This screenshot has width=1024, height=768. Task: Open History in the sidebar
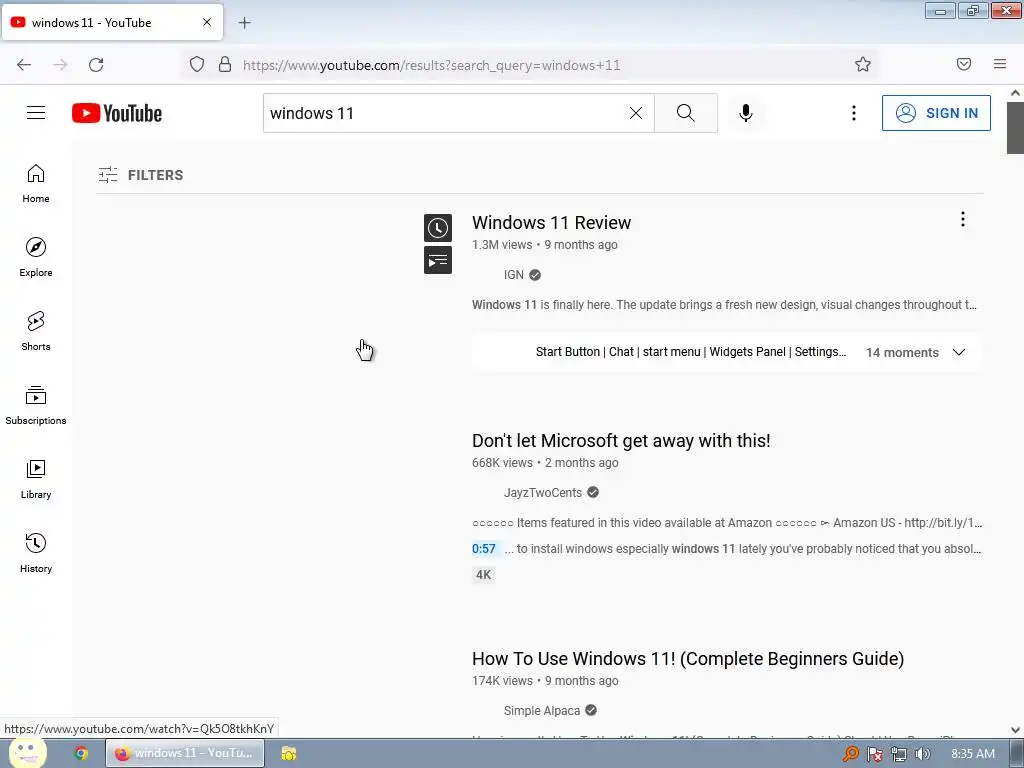(x=36, y=553)
